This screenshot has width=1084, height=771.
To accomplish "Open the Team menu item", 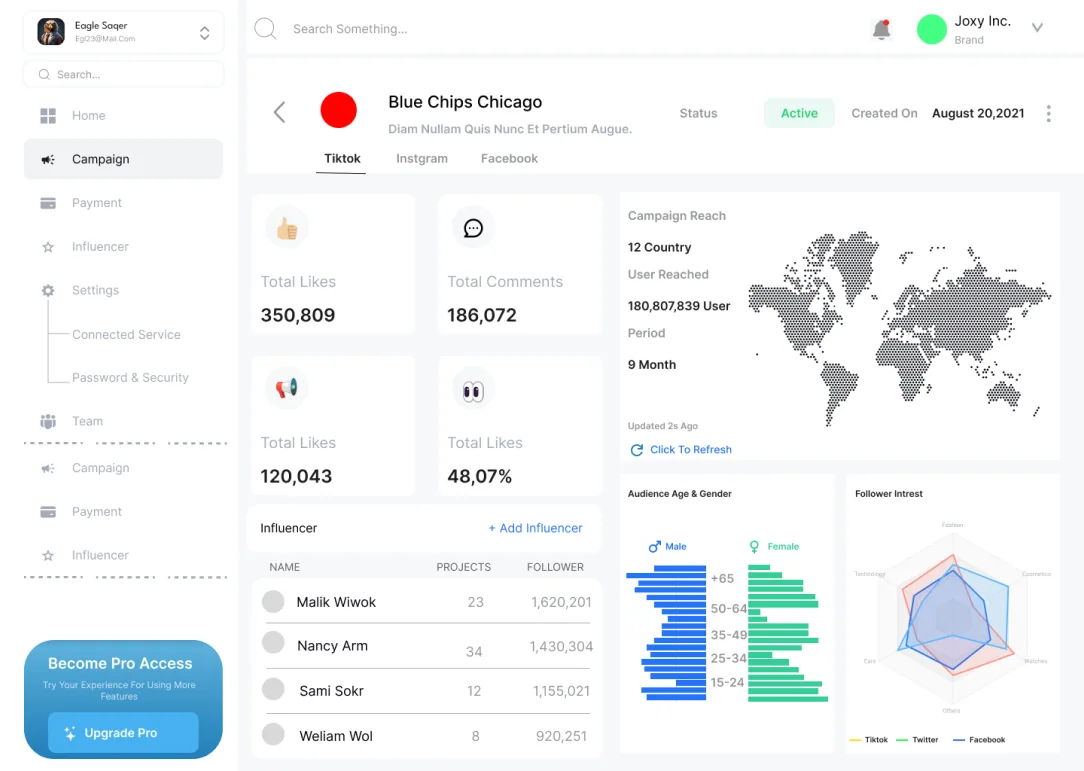I will [x=88, y=421].
